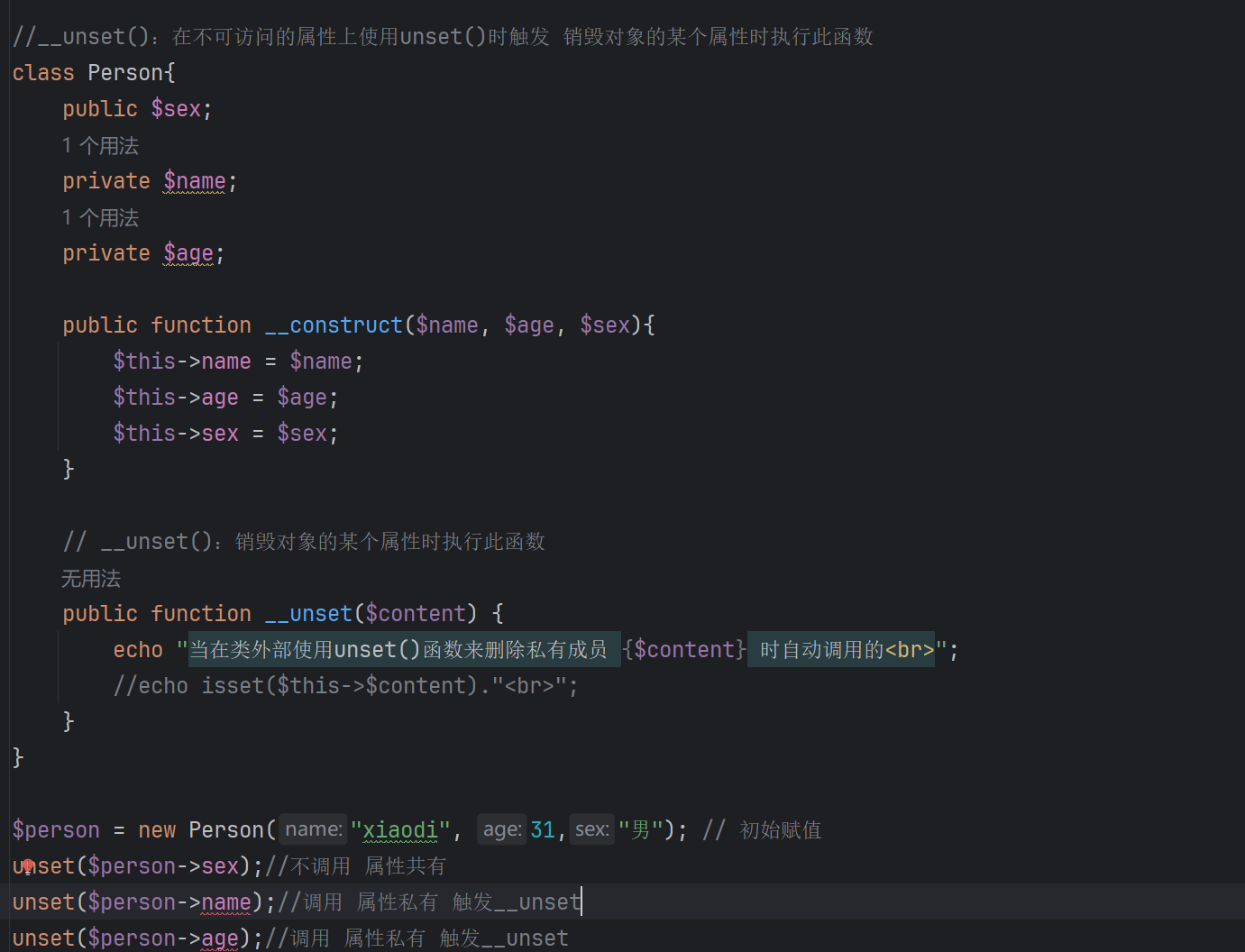Screen dimensions: 1245x952
Task: Place cursor on class name Person in the class declaration
Action: click(x=126, y=73)
